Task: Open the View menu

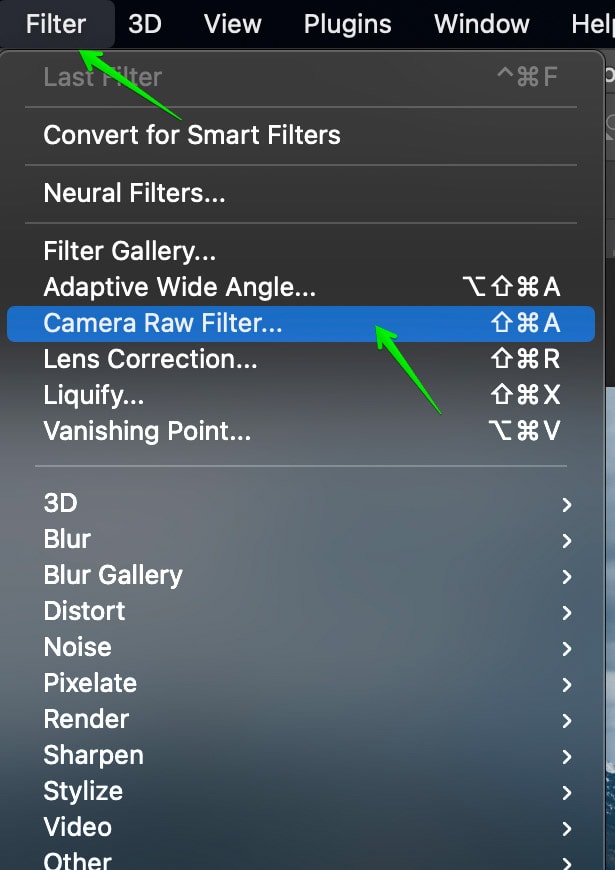Action: pos(232,24)
